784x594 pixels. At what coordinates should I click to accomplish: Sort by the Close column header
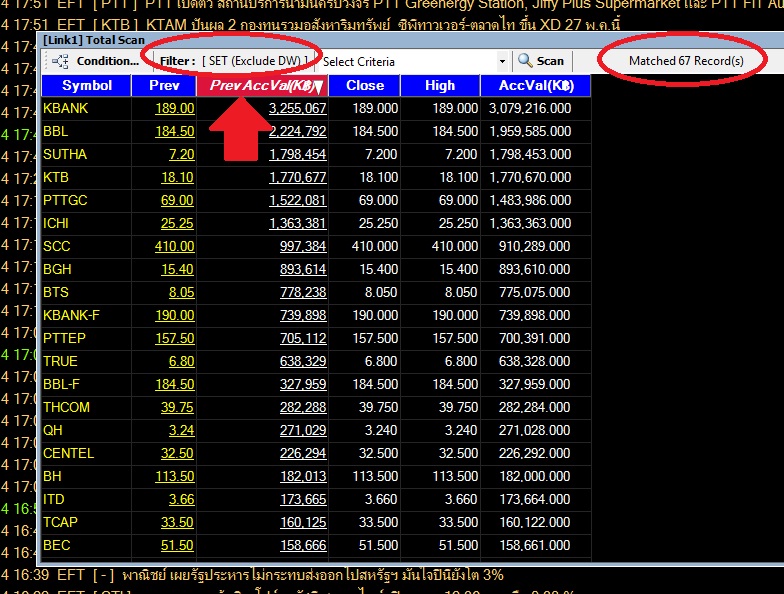(x=364, y=86)
